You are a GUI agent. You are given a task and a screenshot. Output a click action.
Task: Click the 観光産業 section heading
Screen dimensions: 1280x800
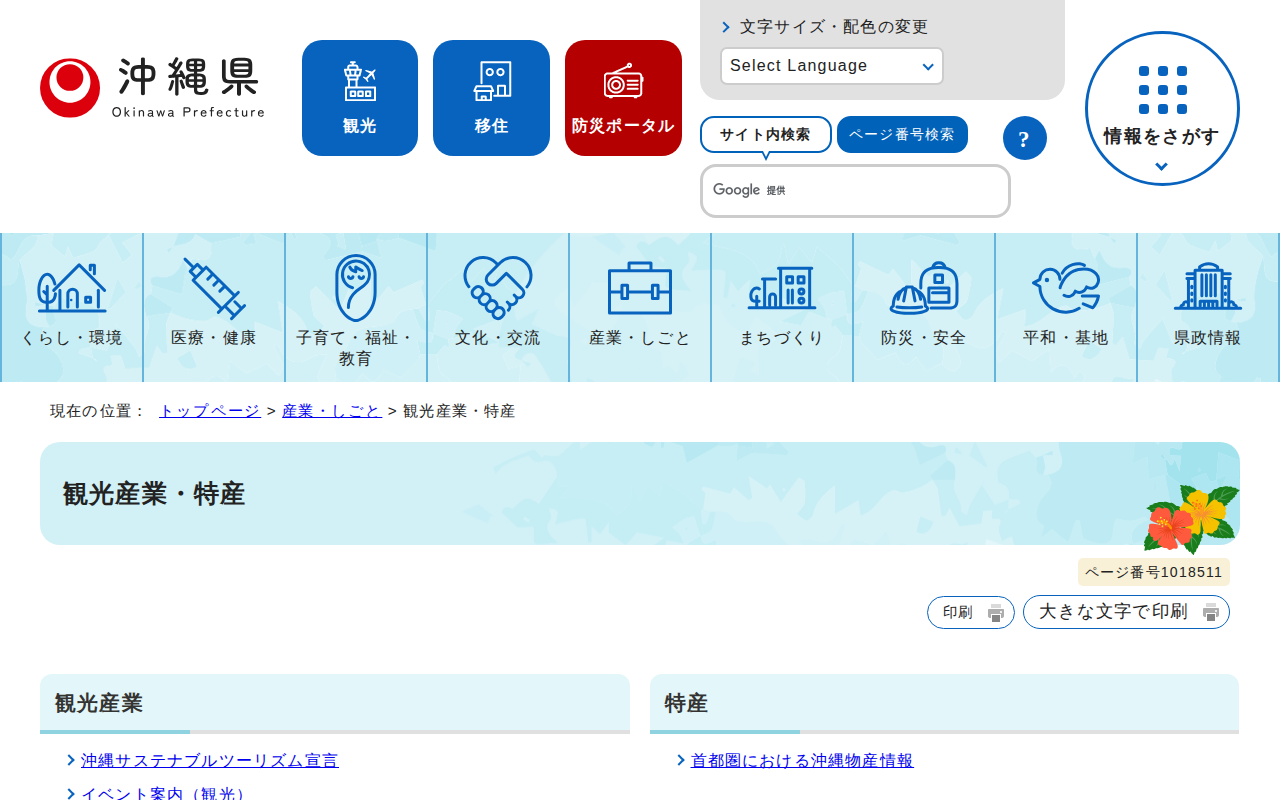(99, 703)
